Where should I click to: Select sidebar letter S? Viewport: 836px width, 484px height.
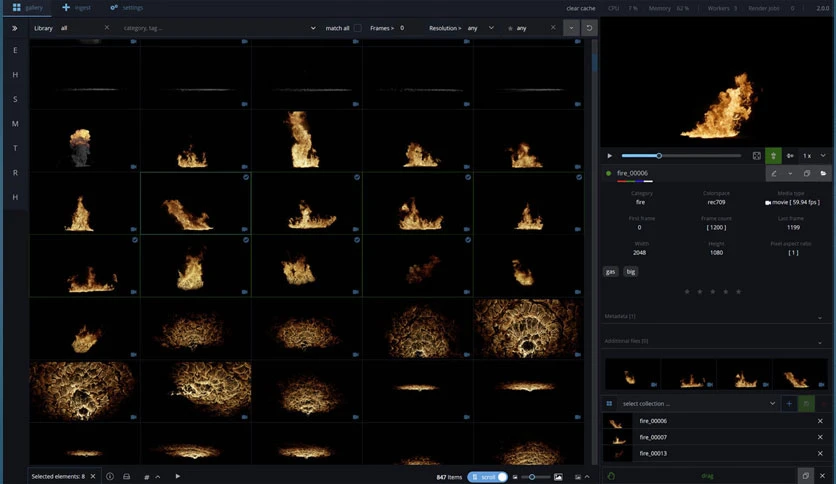[x=15, y=99]
